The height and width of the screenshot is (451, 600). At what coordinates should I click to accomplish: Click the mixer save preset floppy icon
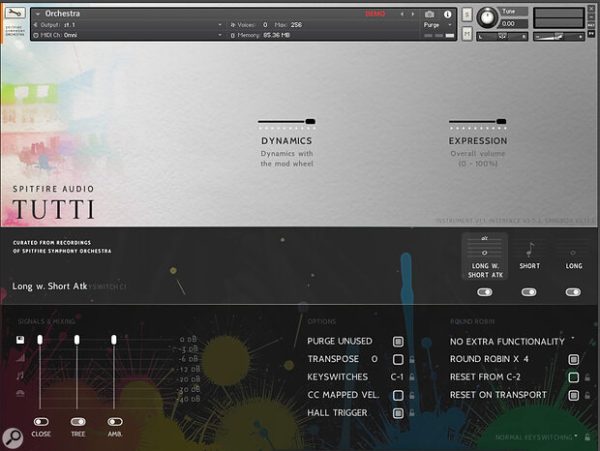click(20, 340)
